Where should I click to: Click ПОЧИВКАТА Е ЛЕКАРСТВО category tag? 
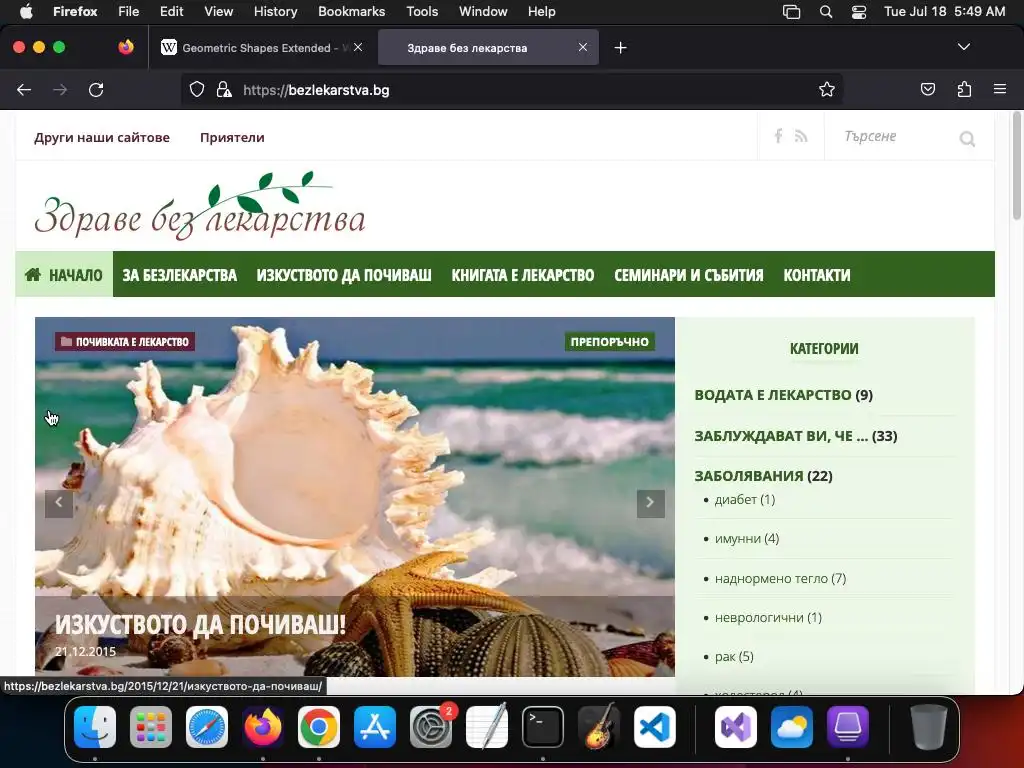tap(125, 342)
